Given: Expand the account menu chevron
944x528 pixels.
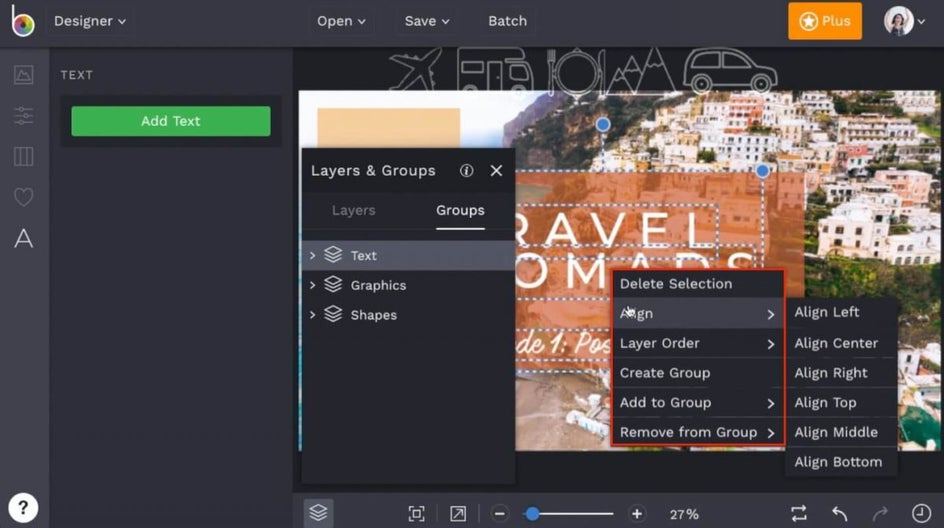Looking at the screenshot, I should (x=921, y=22).
